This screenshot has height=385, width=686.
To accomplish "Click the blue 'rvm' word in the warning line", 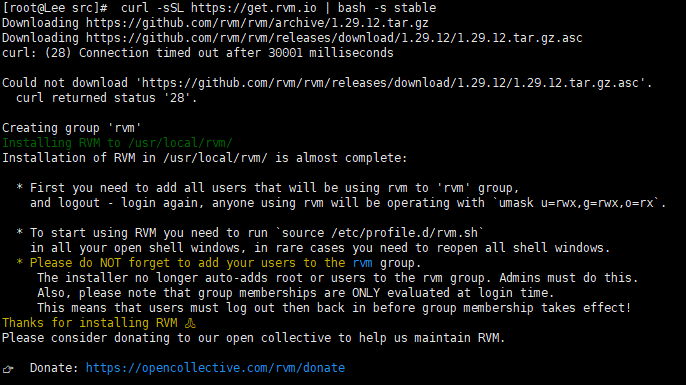I will (362, 263).
